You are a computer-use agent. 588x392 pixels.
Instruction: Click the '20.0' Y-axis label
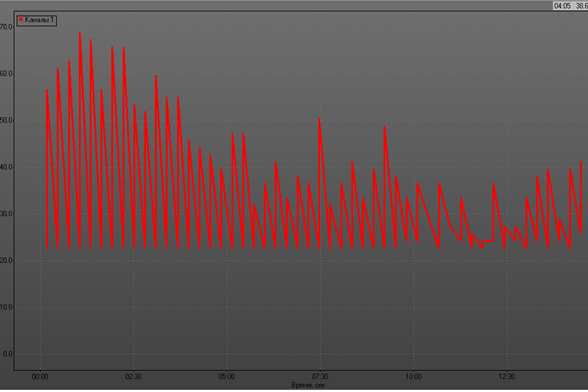click(6, 260)
